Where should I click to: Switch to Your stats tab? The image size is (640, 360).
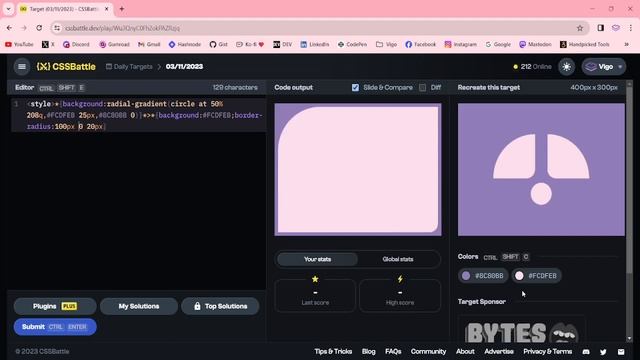click(x=317, y=259)
